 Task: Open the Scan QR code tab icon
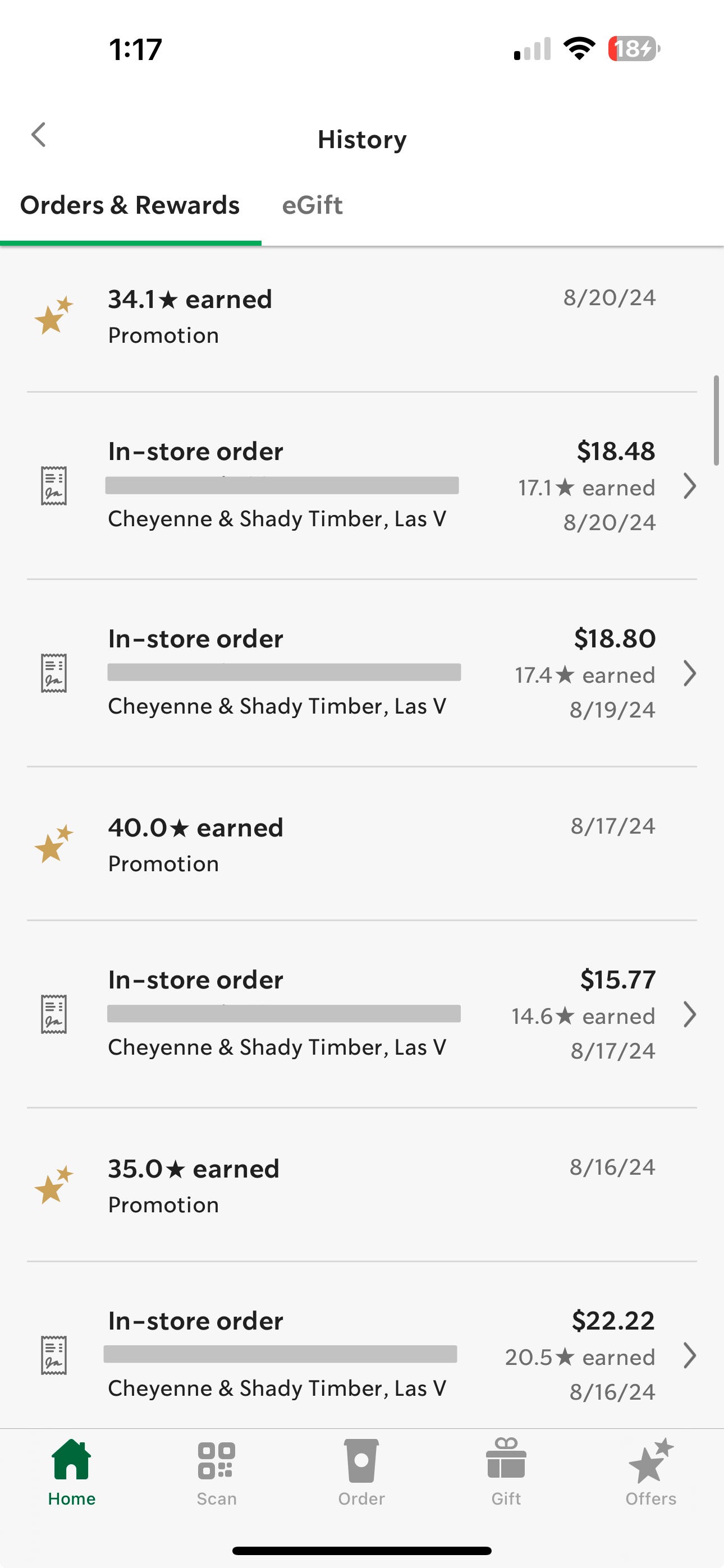[x=216, y=1460]
